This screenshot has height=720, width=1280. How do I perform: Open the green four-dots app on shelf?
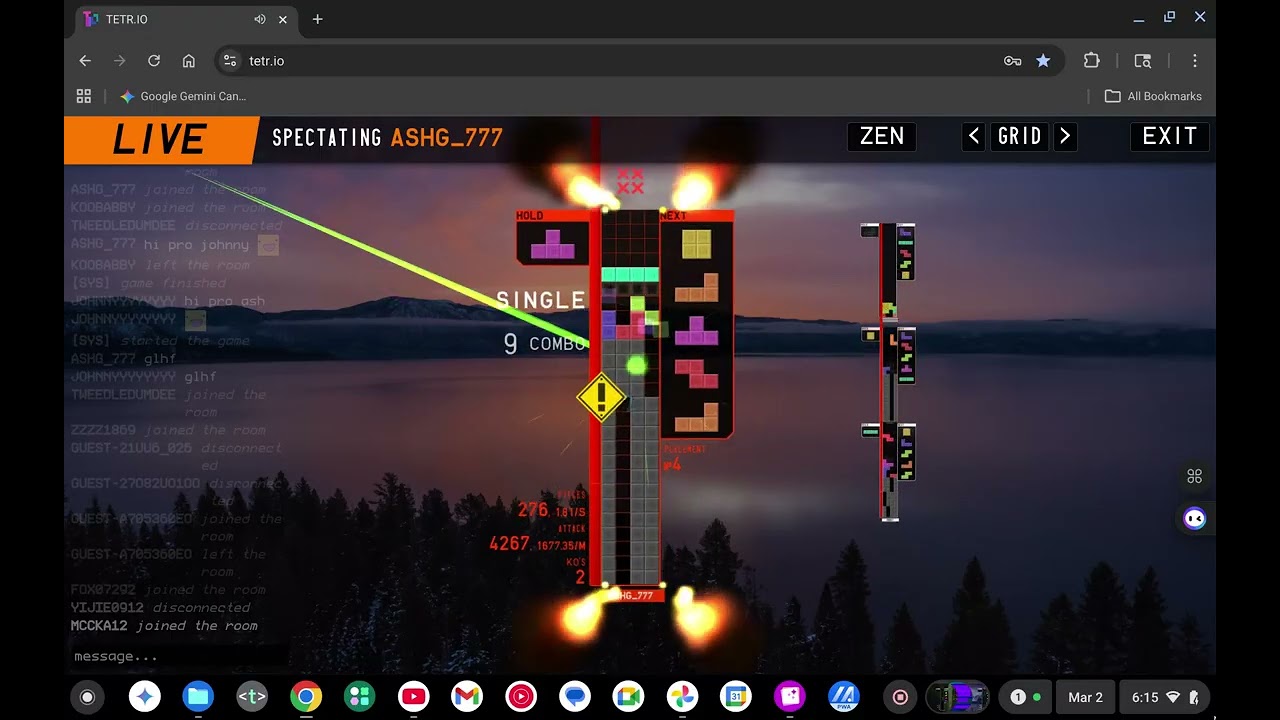click(x=359, y=697)
